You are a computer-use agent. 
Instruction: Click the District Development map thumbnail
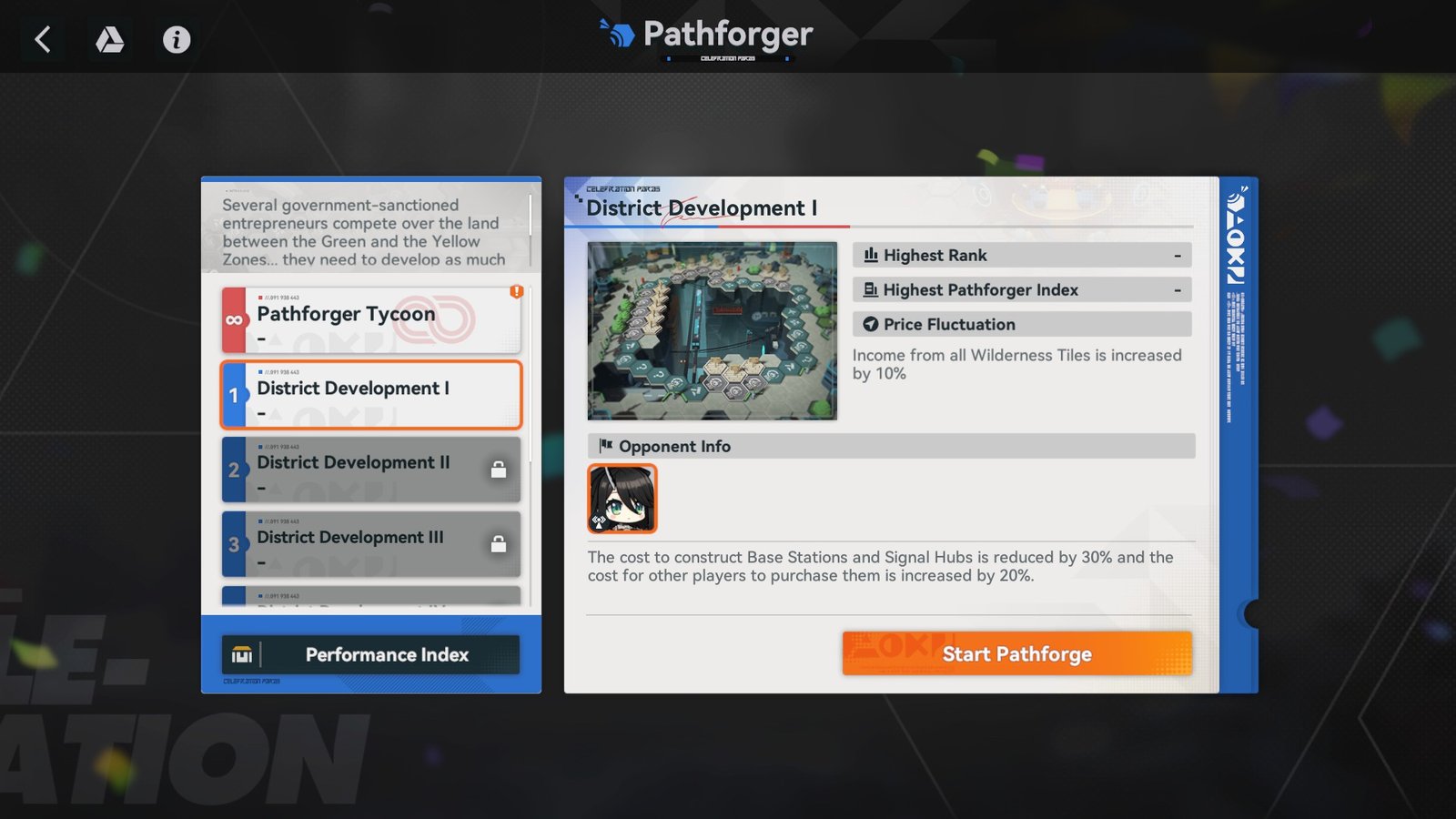point(712,330)
